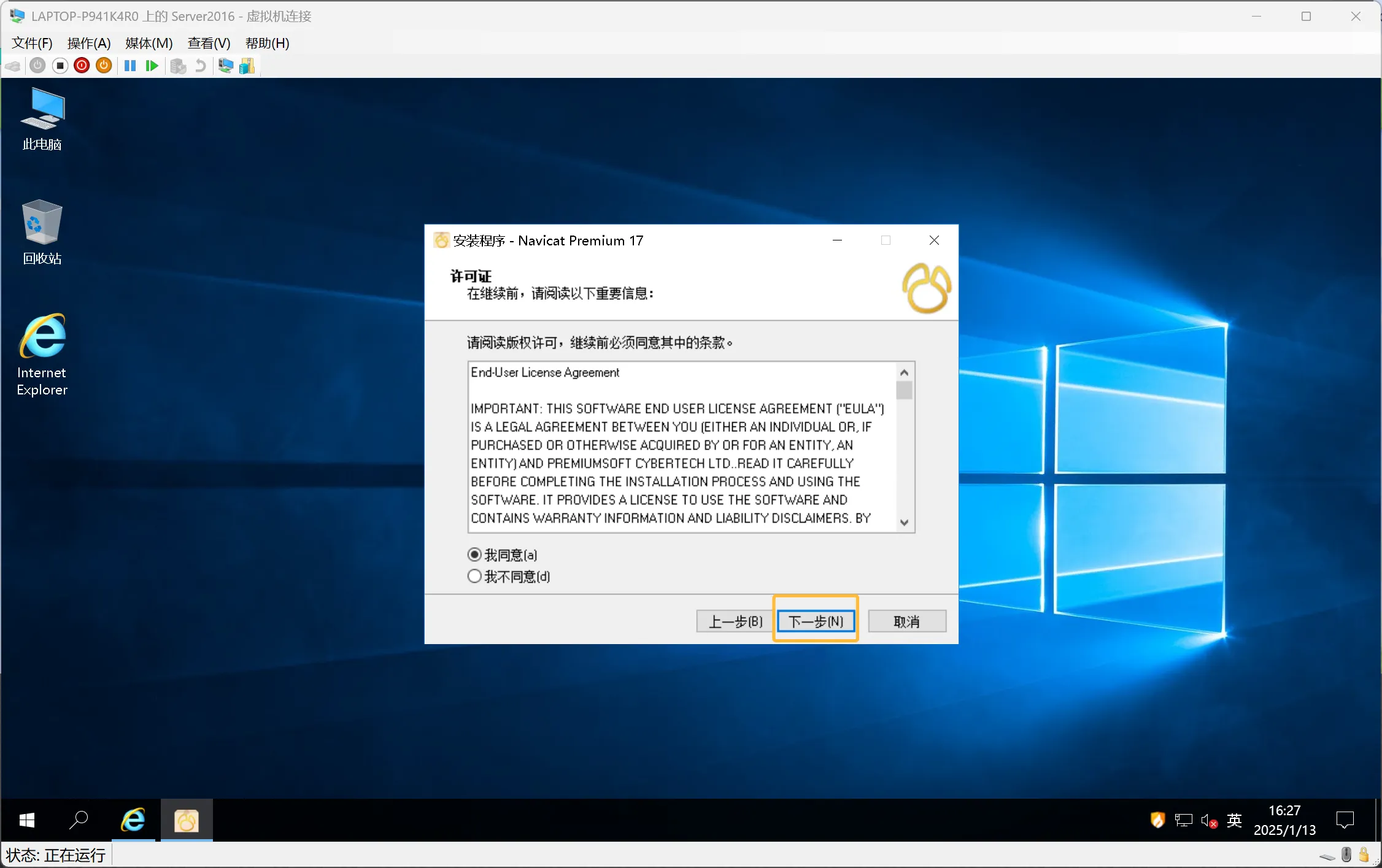
Task: Click the VM connection window title bar icon
Action: (x=17, y=16)
